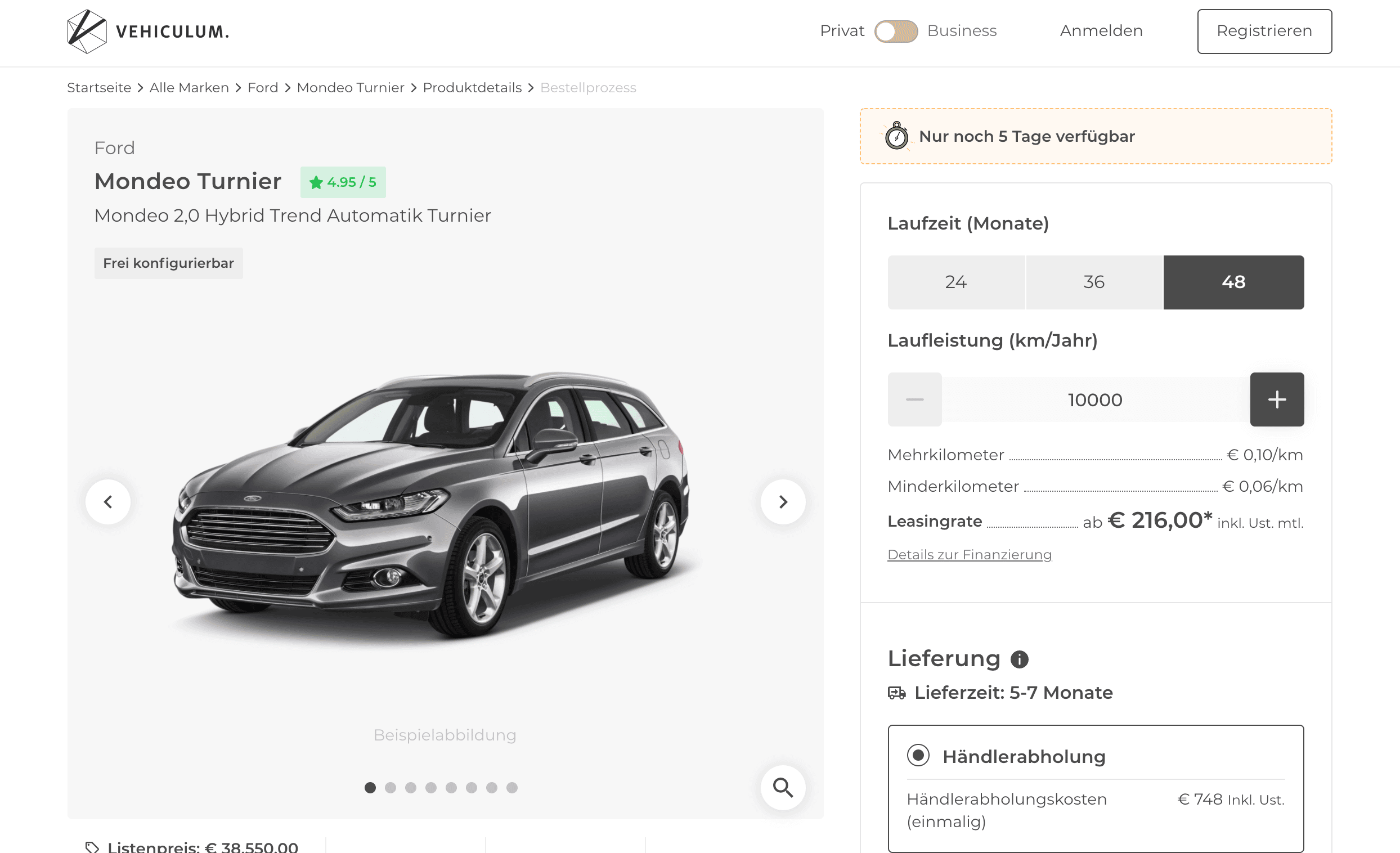Select the fifth gallery dot

[x=451, y=788]
